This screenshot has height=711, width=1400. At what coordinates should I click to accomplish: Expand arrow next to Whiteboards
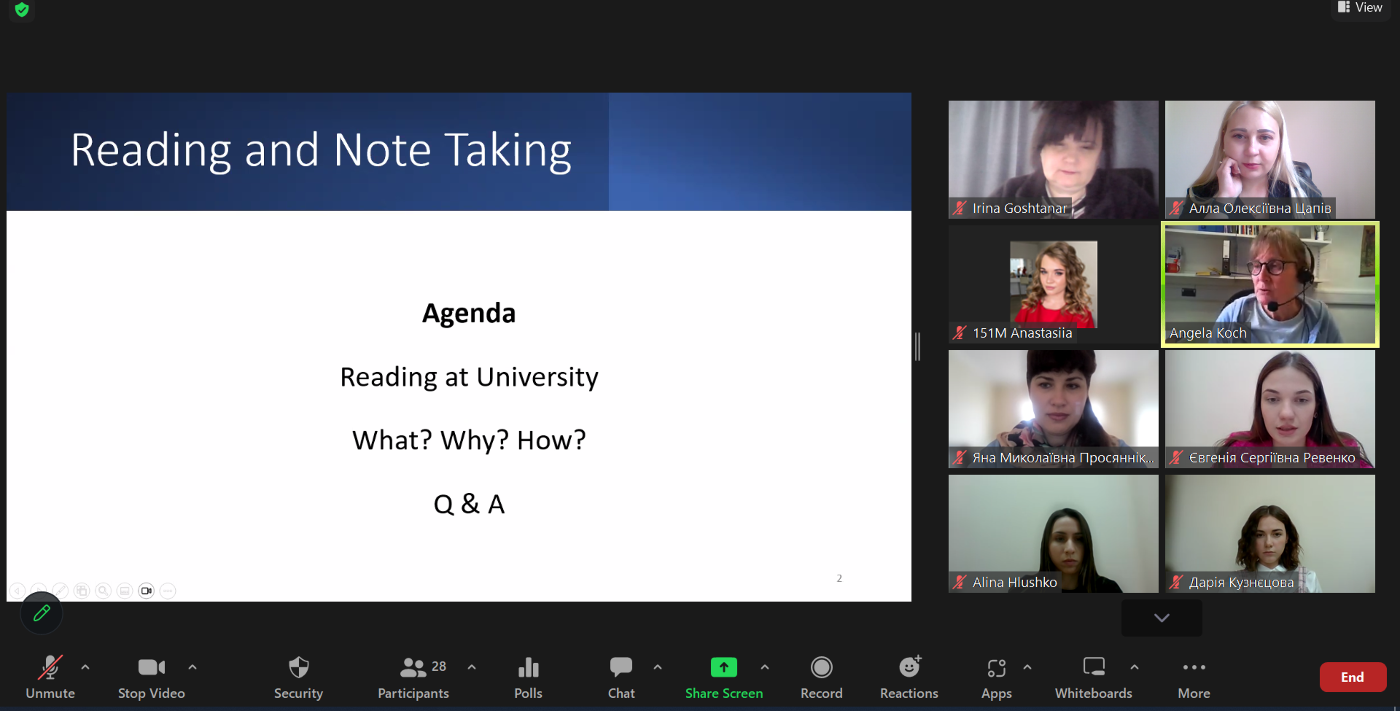1134,667
